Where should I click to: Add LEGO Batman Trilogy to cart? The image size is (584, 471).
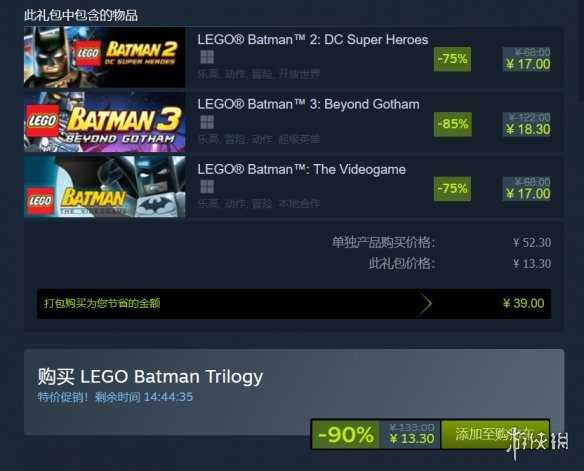tap(495, 435)
